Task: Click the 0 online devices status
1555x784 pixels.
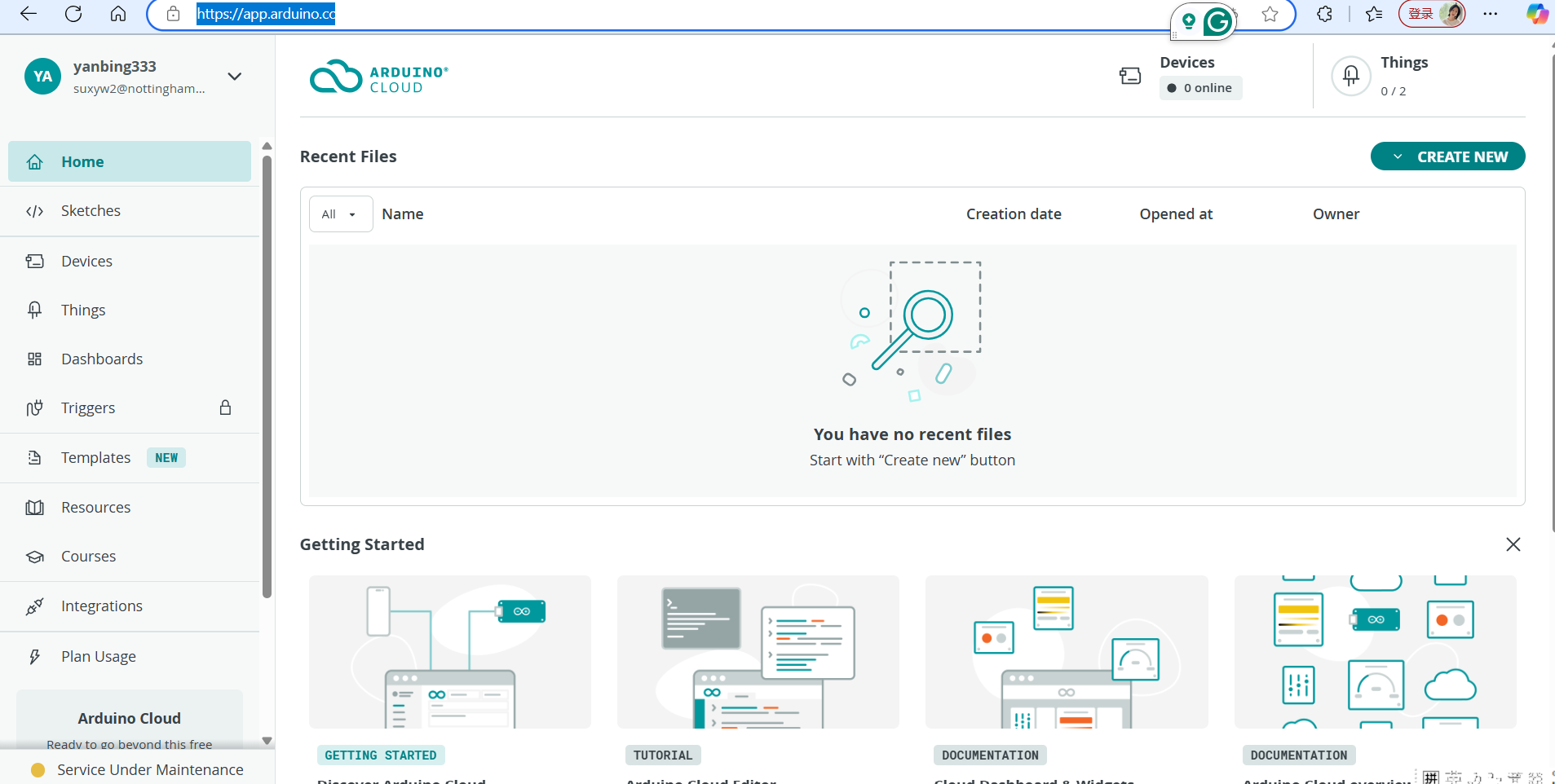Action: click(x=1200, y=88)
